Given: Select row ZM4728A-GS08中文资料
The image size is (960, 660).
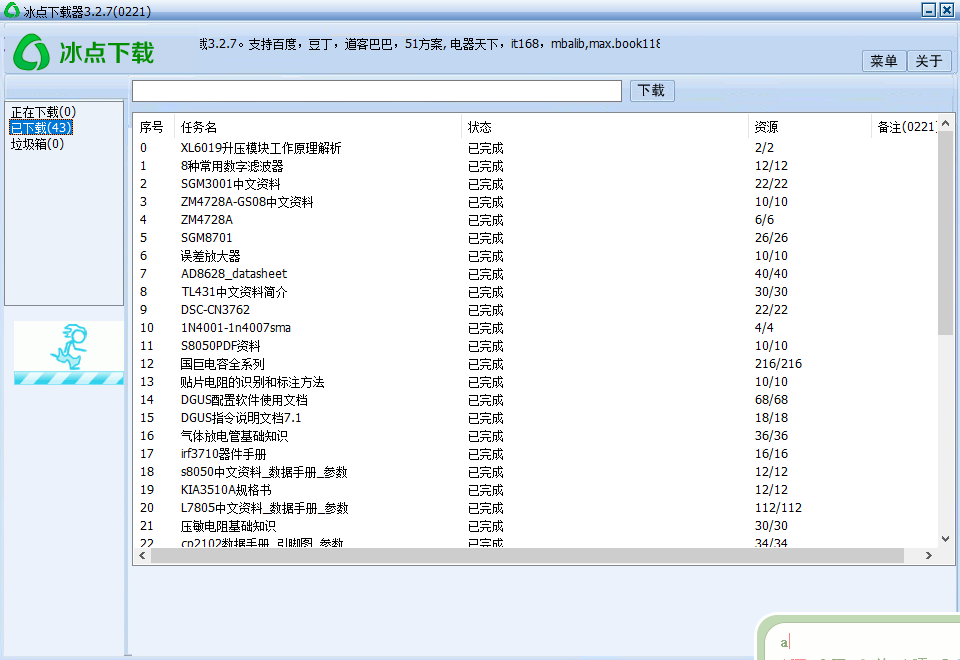Looking at the screenshot, I should point(536,202).
